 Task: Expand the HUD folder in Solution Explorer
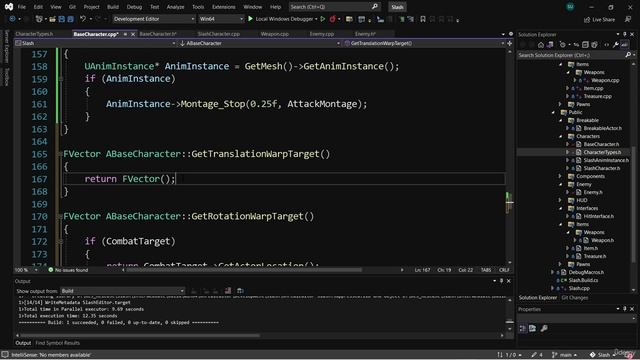pos(561,200)
